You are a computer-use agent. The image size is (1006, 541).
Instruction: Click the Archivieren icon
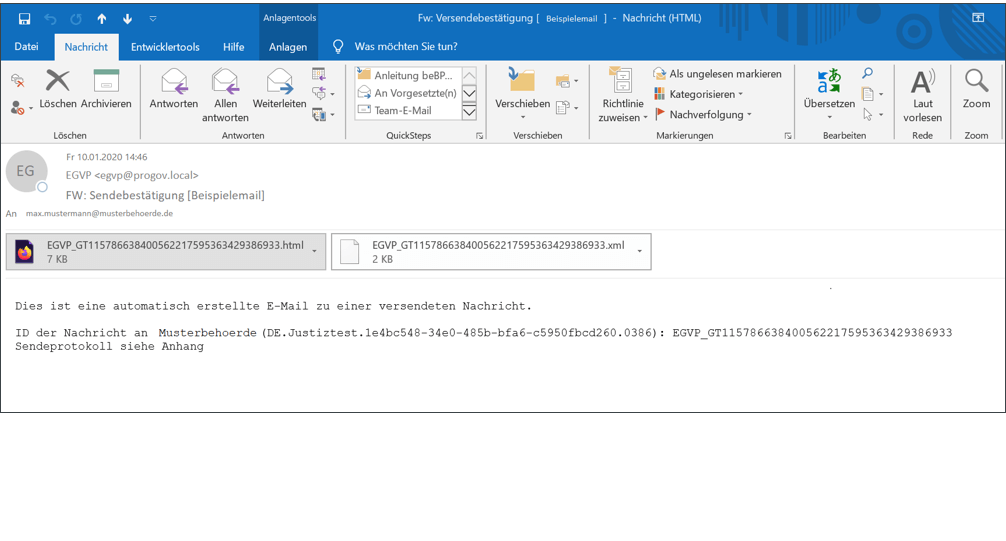pos(106,82)
